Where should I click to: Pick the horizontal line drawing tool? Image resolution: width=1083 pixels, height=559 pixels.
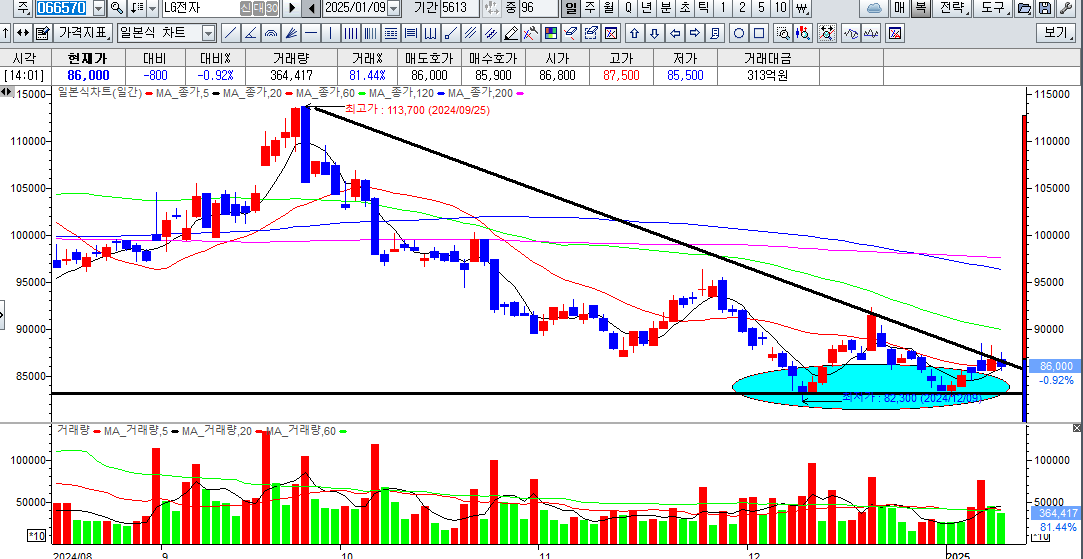point(310,33)
